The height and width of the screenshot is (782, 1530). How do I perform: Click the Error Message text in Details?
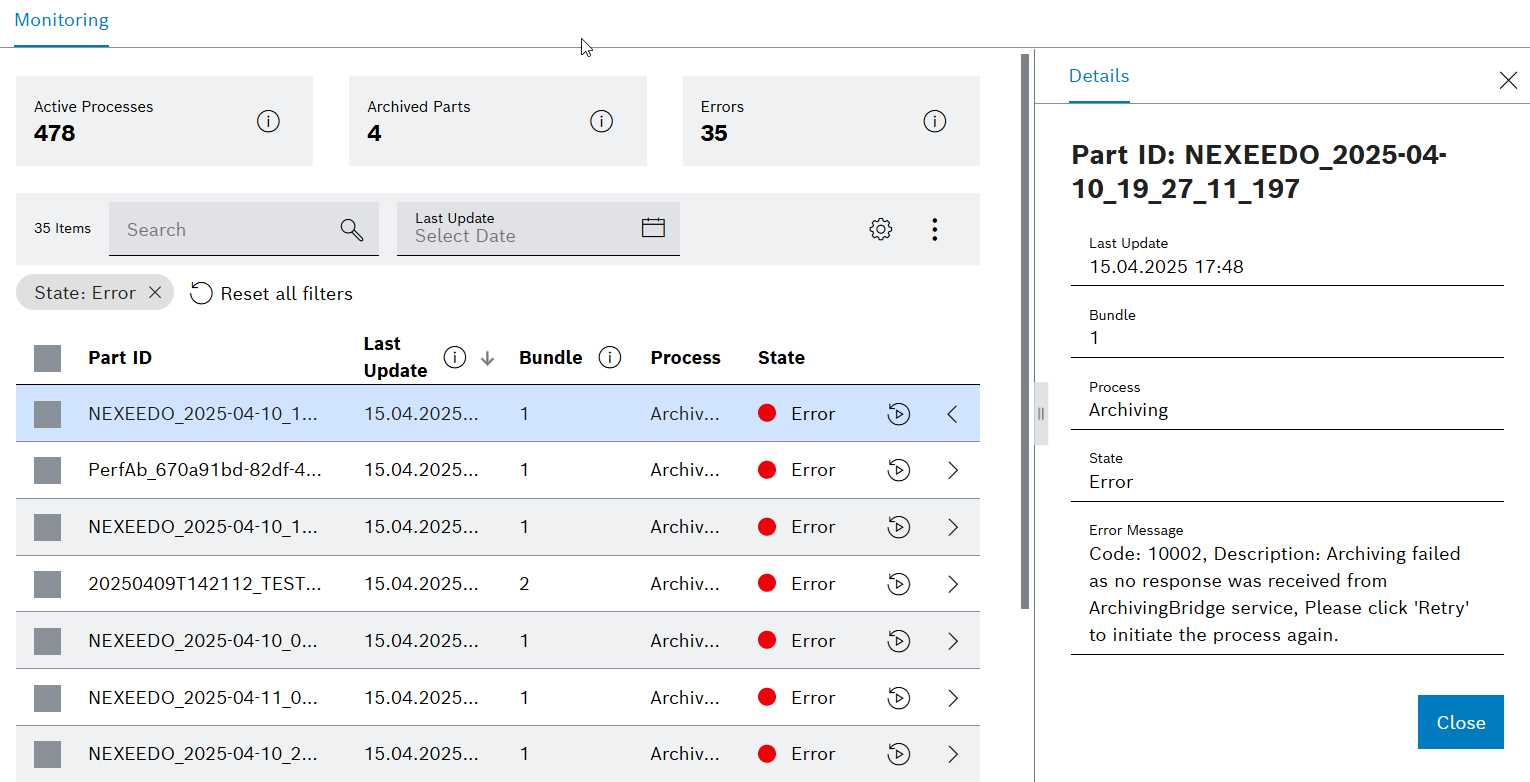(x=1278, y=594)
